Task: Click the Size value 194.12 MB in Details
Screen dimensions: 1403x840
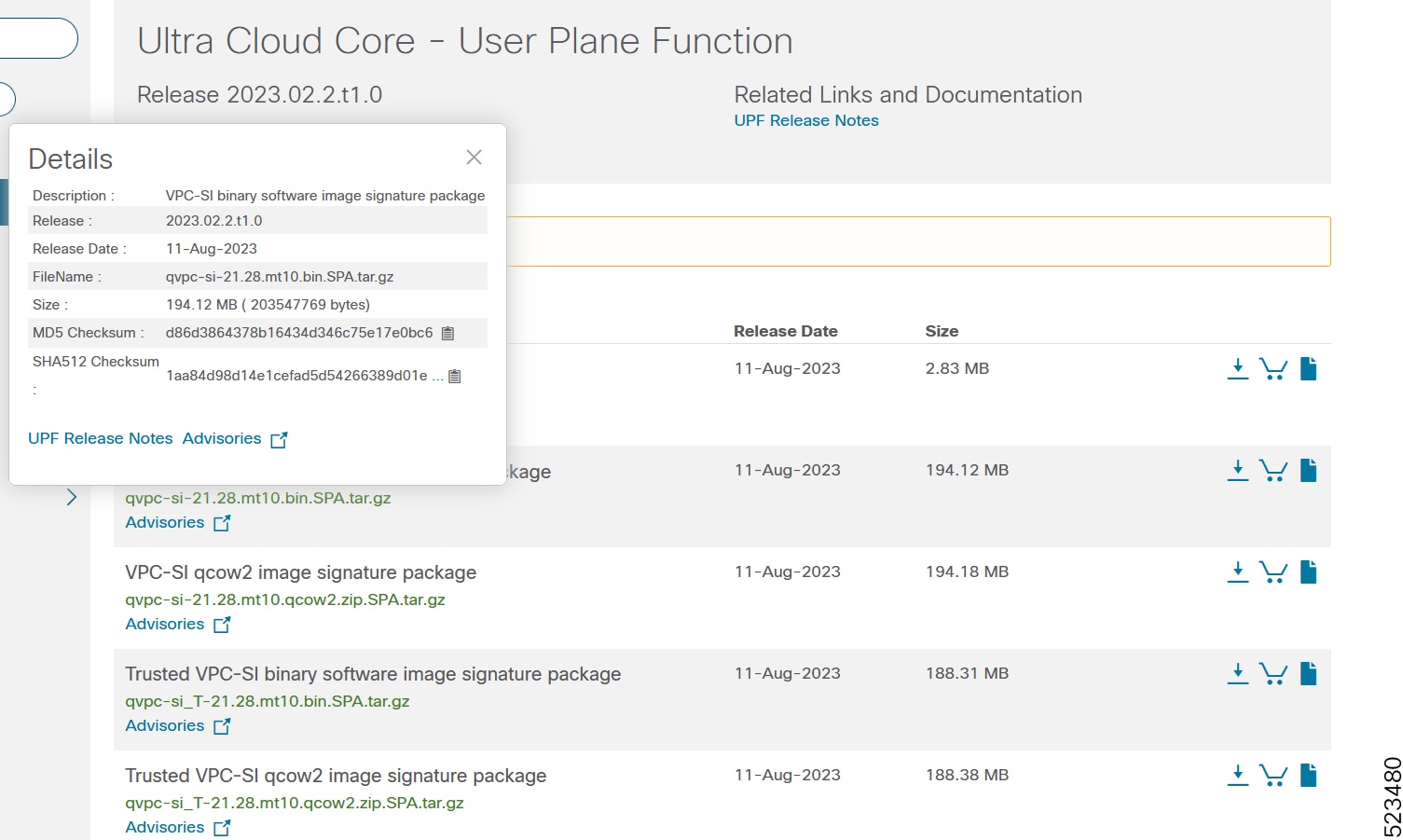Action: (268, 305)
